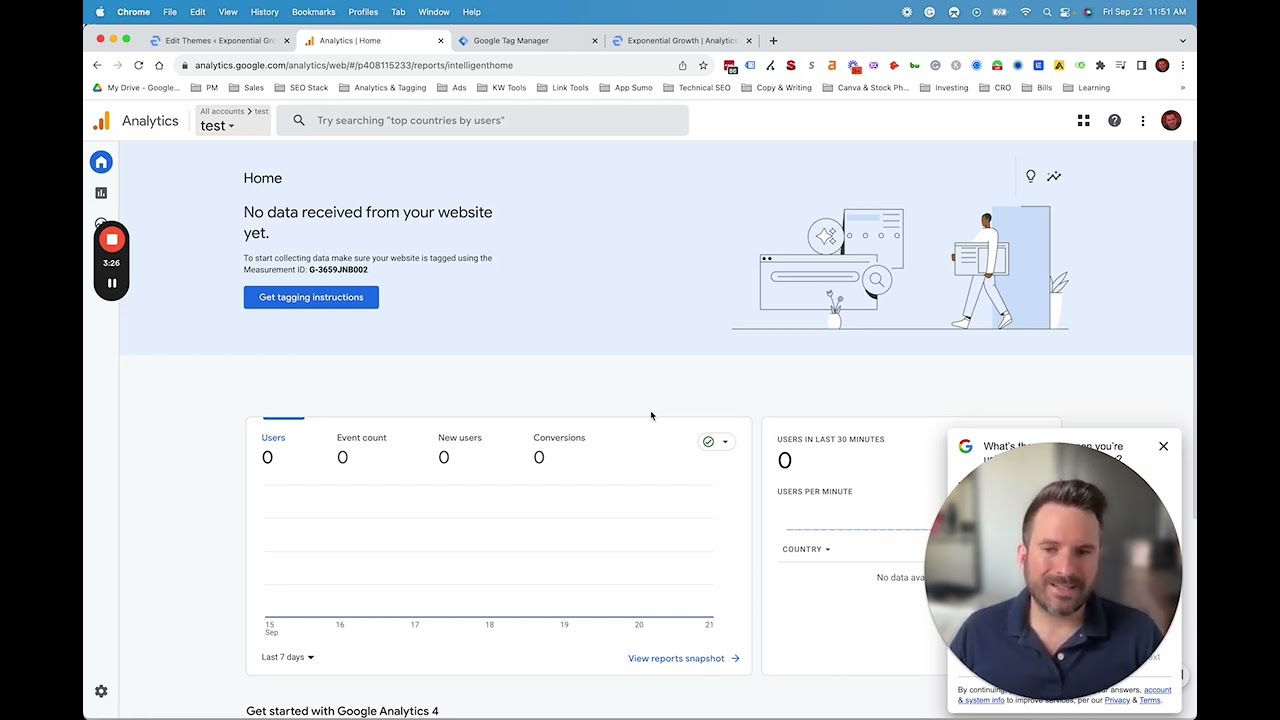Open Chrome Extensions puzzle menu
This screenshot has height=720, width=1280.
click(1100, 65)
